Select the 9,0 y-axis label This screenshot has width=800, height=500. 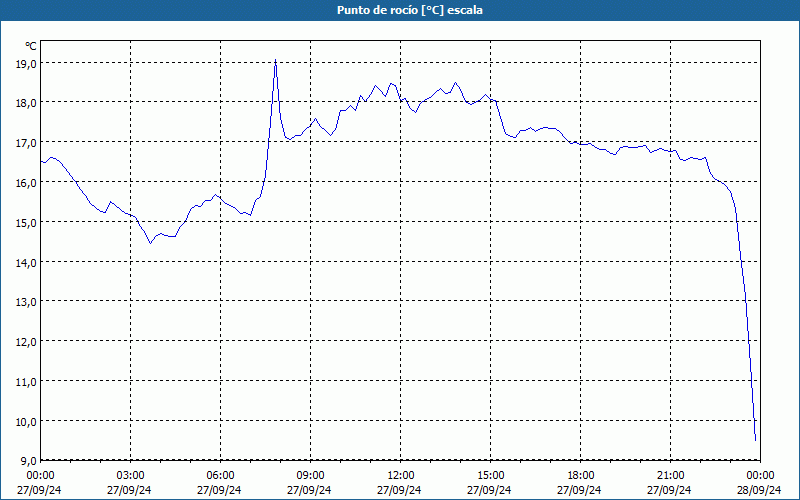pyautogui.click(x=28, y=461)
